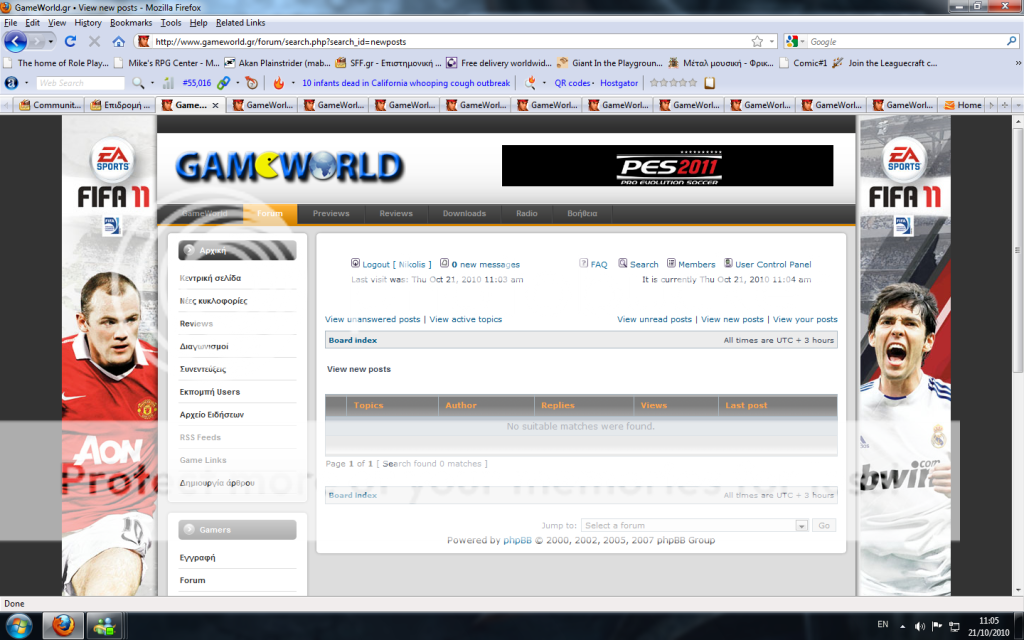1024x640 pixels.
Task: Open the Windows Start menu orb
Action: [x=18, y=626]
